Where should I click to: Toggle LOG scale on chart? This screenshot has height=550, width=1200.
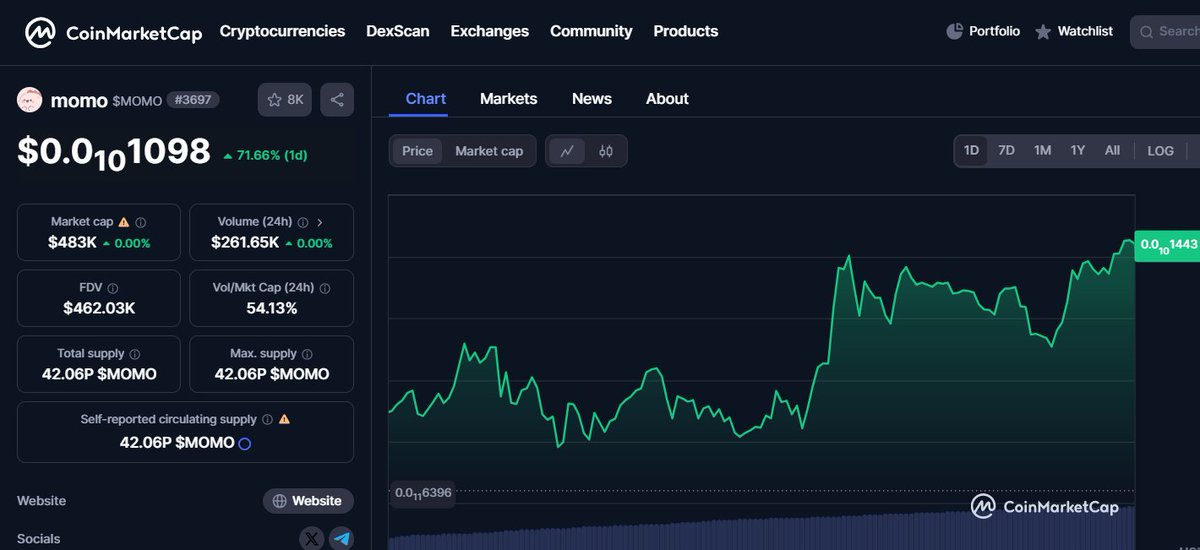(1160, 150)
